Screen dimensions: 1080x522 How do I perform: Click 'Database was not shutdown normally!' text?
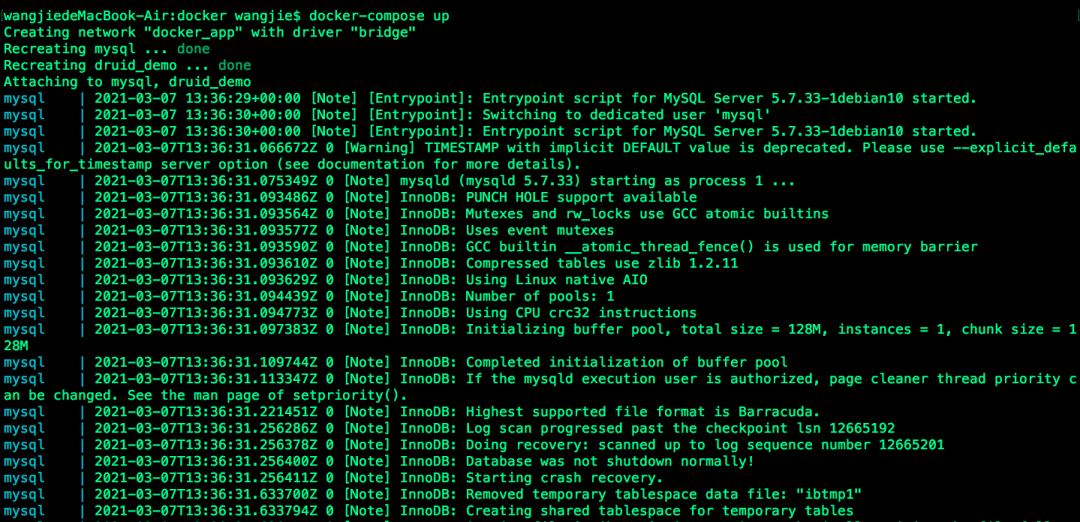tap(610, 461)
